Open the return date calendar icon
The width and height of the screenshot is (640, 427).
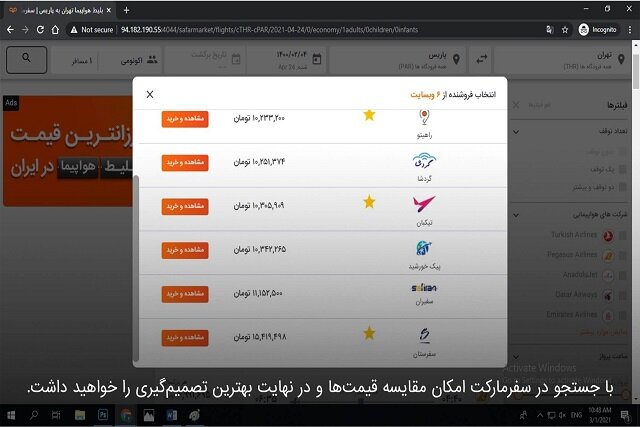click(x=236, y=59)
